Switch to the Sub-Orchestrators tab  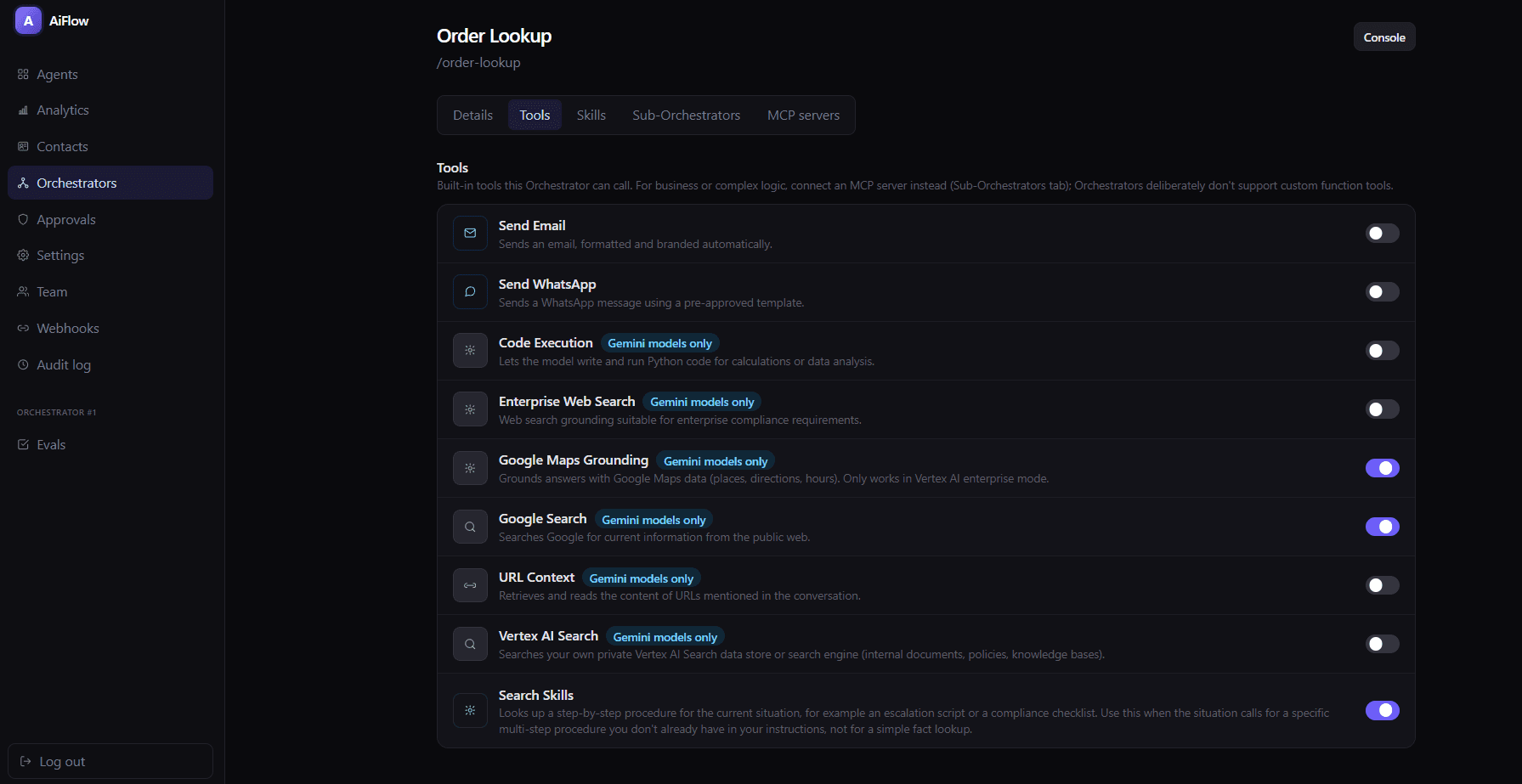[686, 115]
